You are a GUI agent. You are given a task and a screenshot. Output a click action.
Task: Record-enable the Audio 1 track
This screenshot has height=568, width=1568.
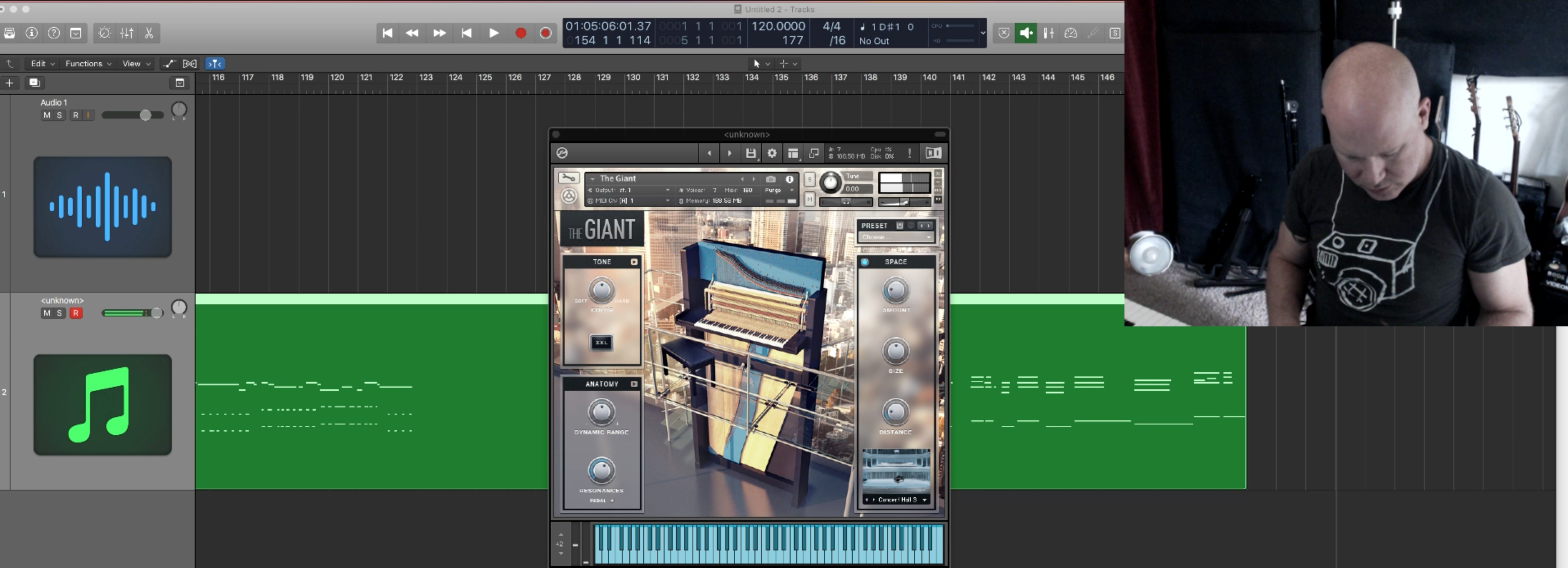pos(75,115)
